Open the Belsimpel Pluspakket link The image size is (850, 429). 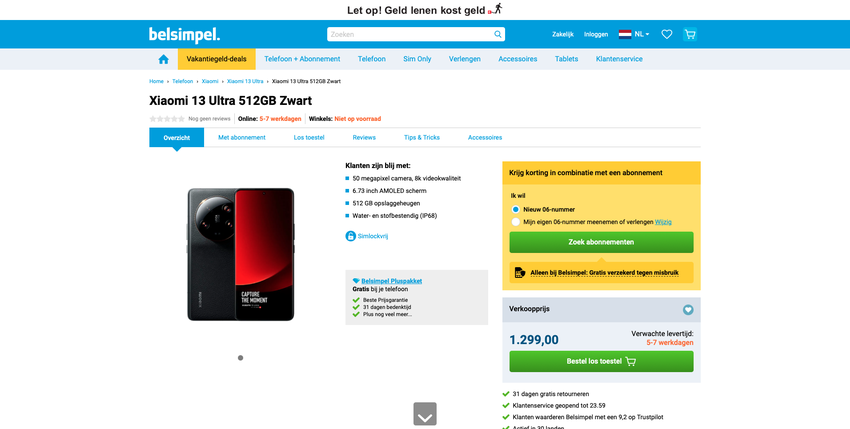(x=391, y=281)
